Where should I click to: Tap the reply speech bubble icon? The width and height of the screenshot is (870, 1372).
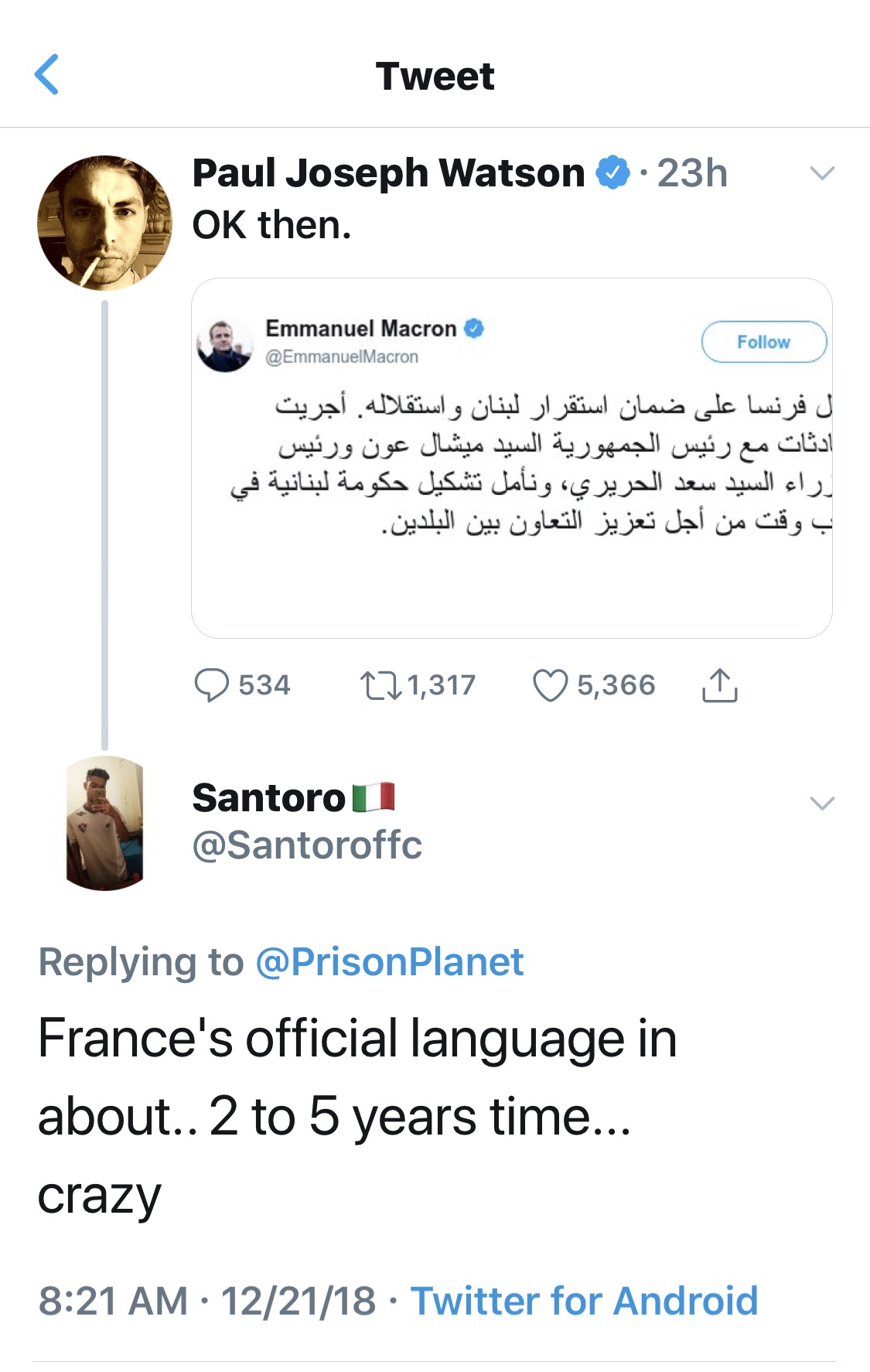point(211,685)
